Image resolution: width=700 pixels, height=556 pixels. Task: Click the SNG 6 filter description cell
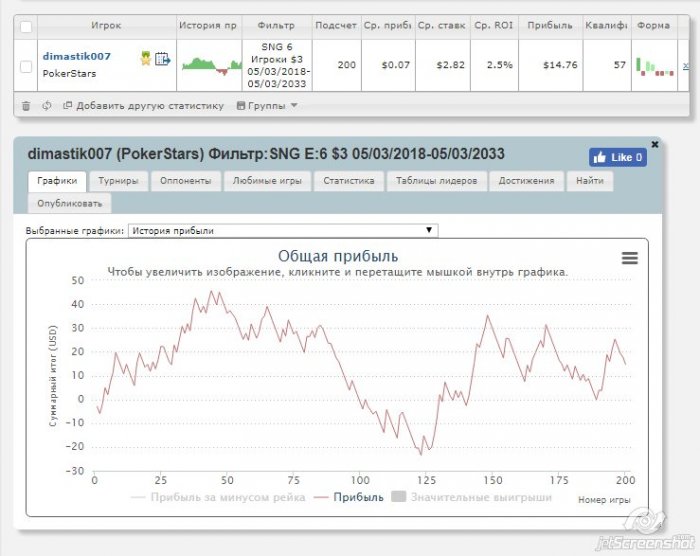[277, 65]
